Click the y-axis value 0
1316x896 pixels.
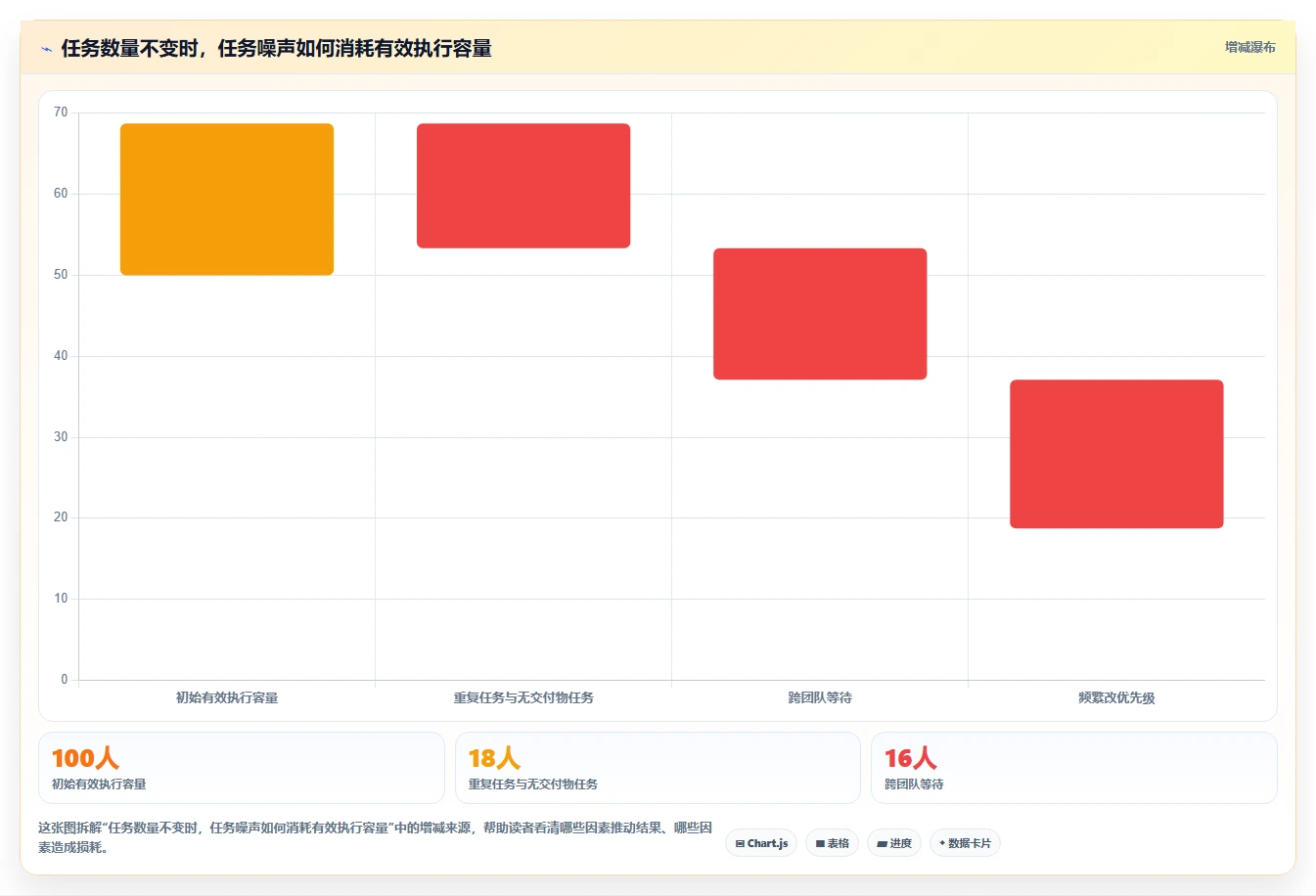click(x=65, y=680)
